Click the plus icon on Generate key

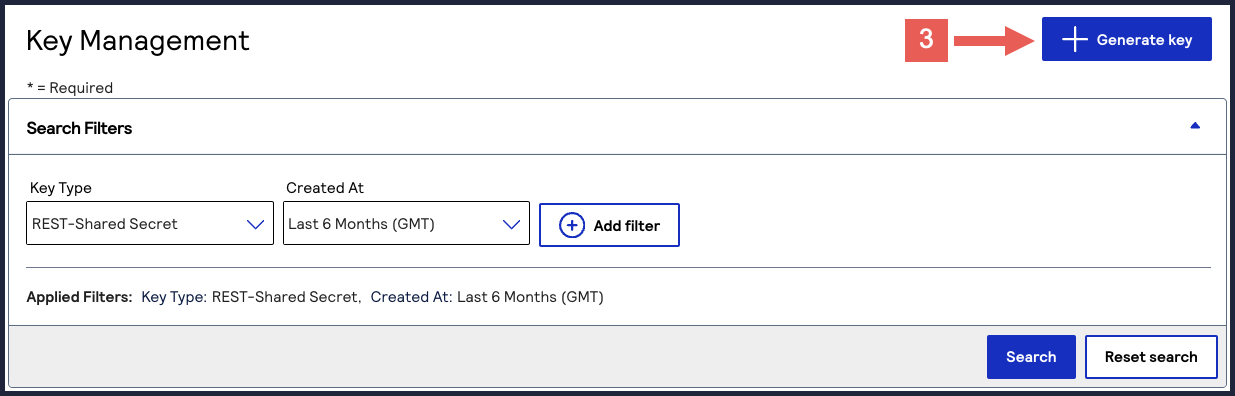pyautogui.click(x=1074, y=40)
